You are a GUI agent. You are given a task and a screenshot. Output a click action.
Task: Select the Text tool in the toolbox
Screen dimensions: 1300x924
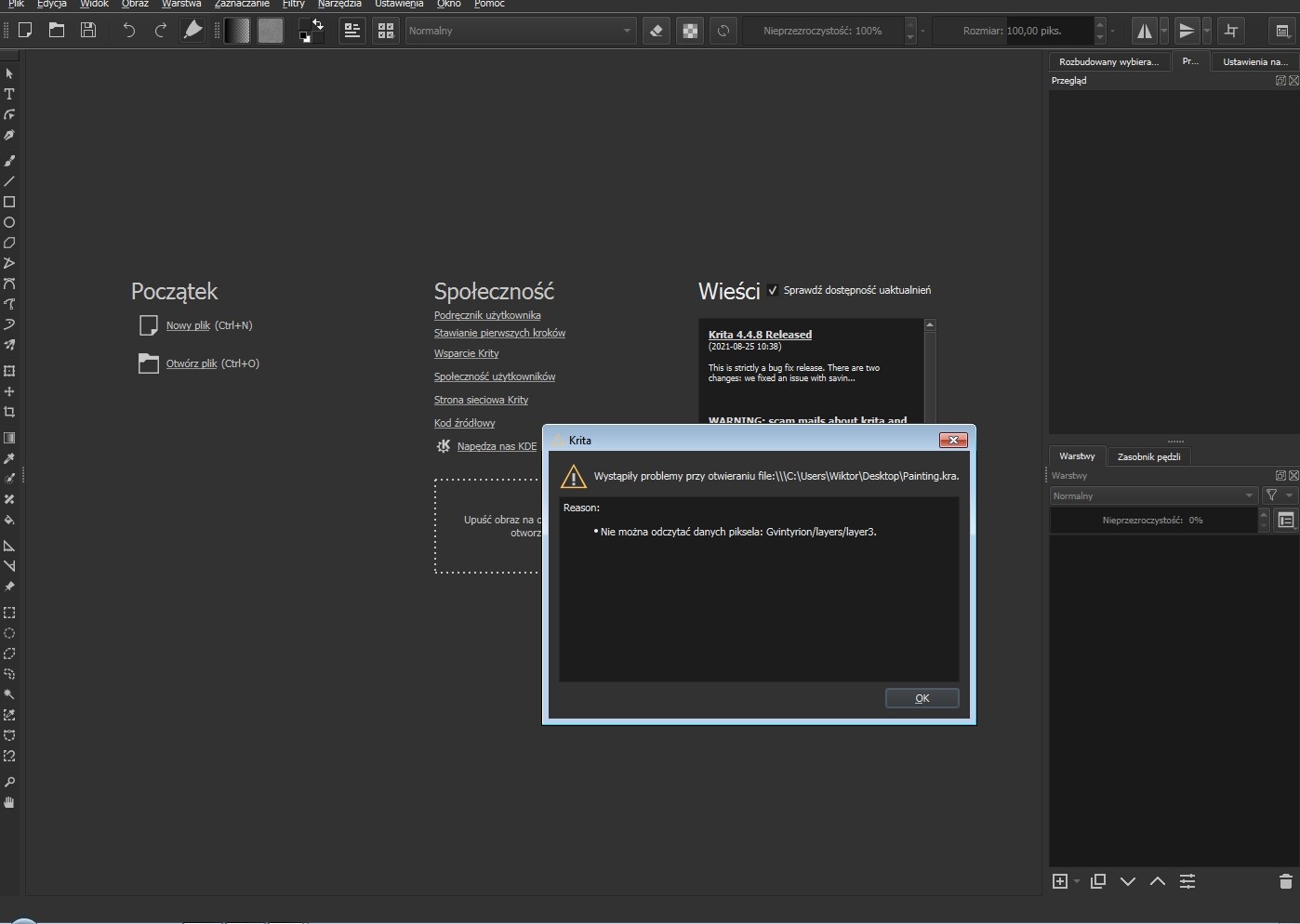(x=9, y=94)
